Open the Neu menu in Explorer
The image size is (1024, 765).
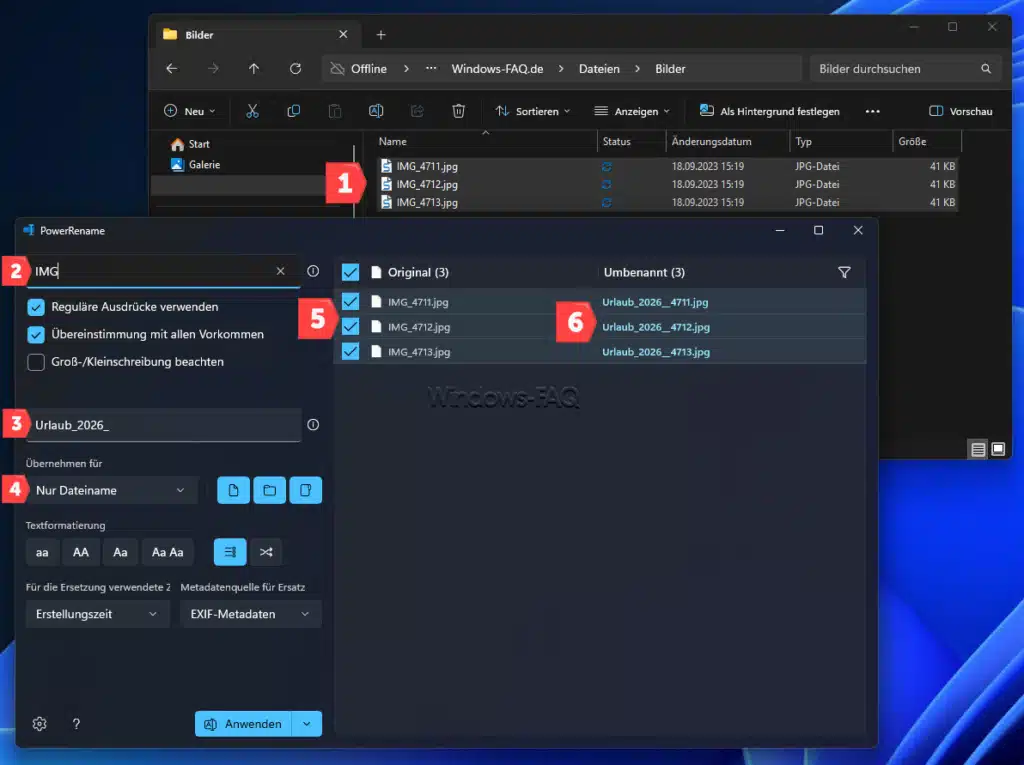tap(189, 111)
